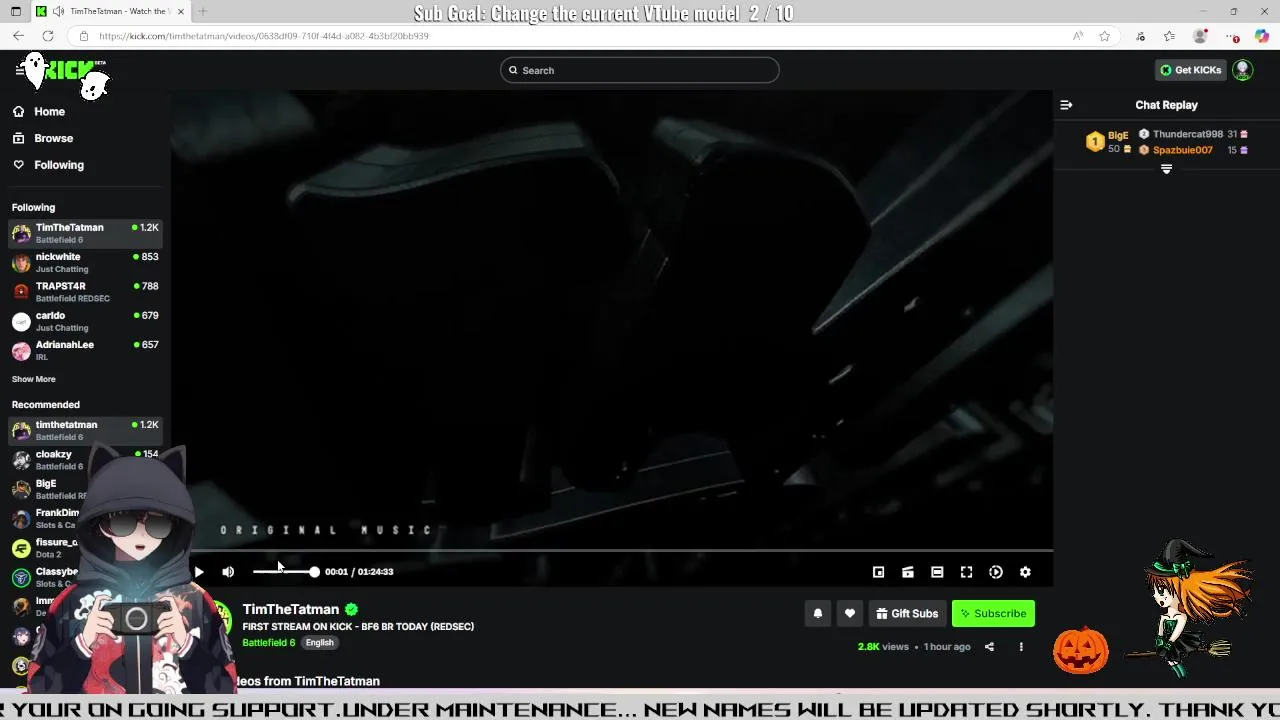1280x720 pixels.
Task: Toggle notifications bell for TimTheTatman
Action: tap(818, 614)
